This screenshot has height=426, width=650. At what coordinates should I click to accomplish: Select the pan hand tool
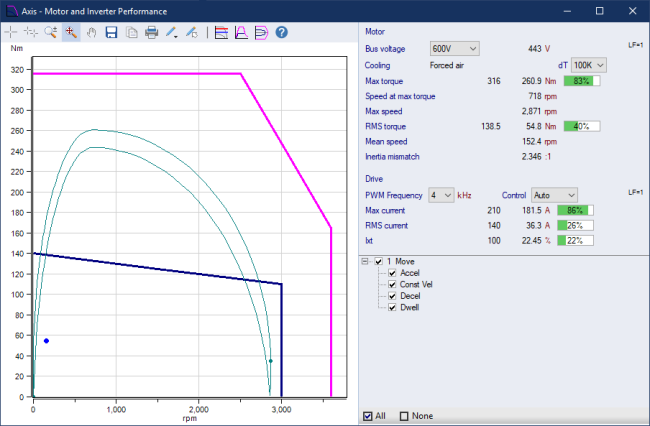(90, 32)
